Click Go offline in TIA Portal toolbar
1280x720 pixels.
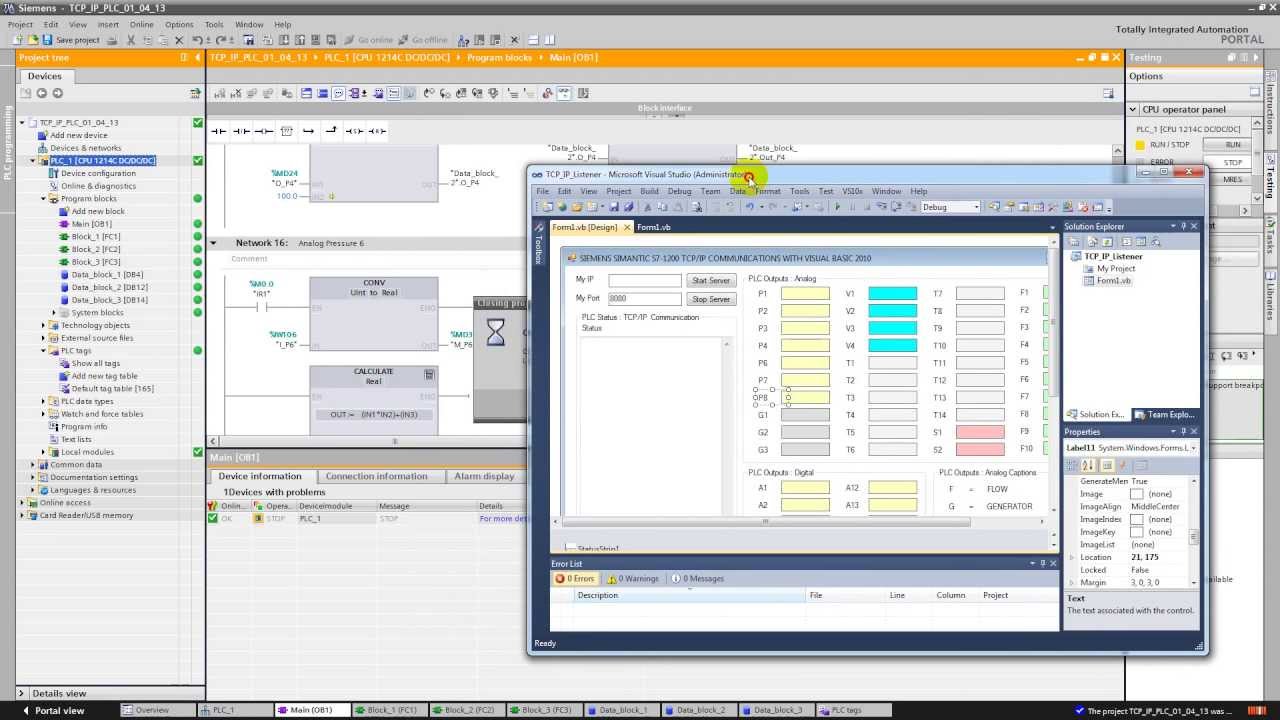422,40
